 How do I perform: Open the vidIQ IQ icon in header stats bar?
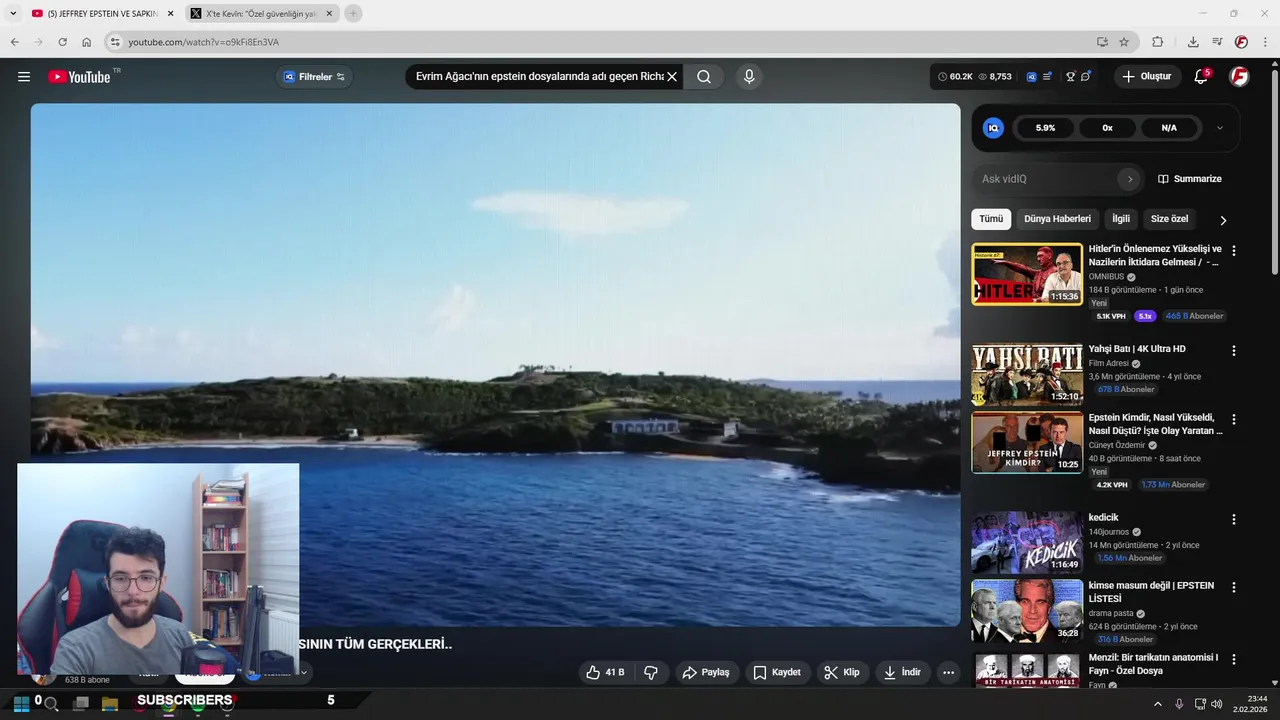pyautogui.click(x=1031, y=77)
